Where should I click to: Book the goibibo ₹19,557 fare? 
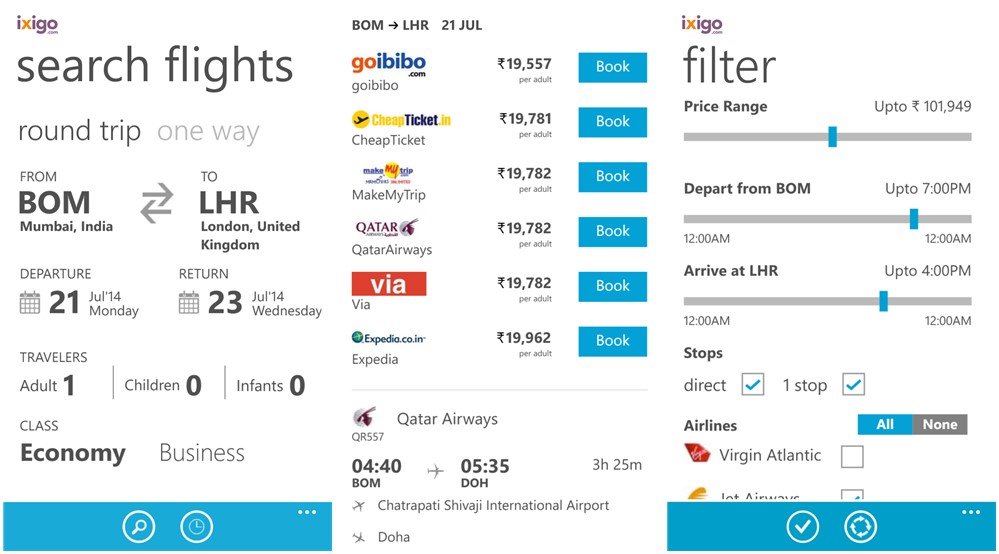click(x=612, y=67)
